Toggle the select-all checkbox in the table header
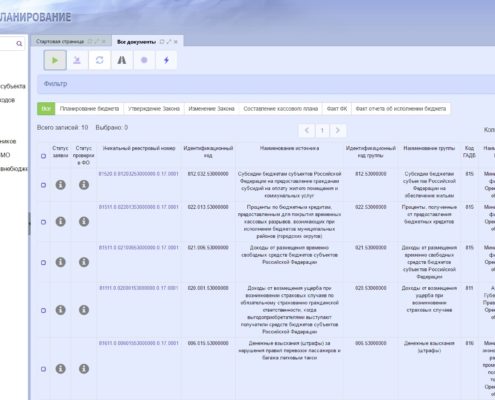 [43, 156]
